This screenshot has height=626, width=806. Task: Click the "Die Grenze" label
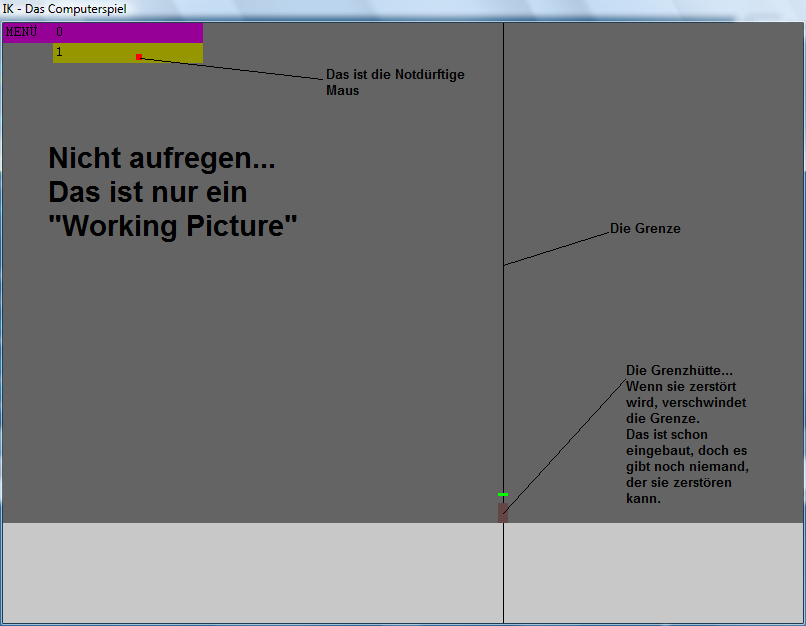click(x=645, y=229)
